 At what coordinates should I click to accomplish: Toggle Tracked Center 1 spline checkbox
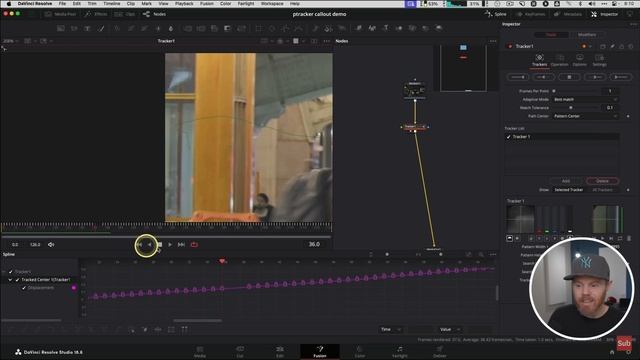[18, 280]
